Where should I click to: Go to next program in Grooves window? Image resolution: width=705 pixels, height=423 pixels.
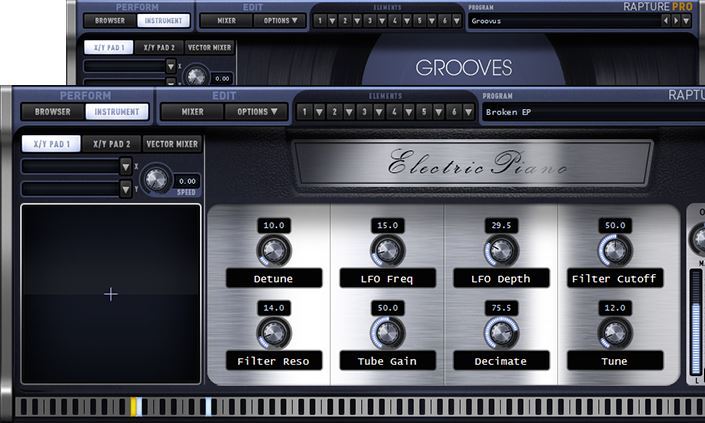pyautogui.click(x=676, y=21)
